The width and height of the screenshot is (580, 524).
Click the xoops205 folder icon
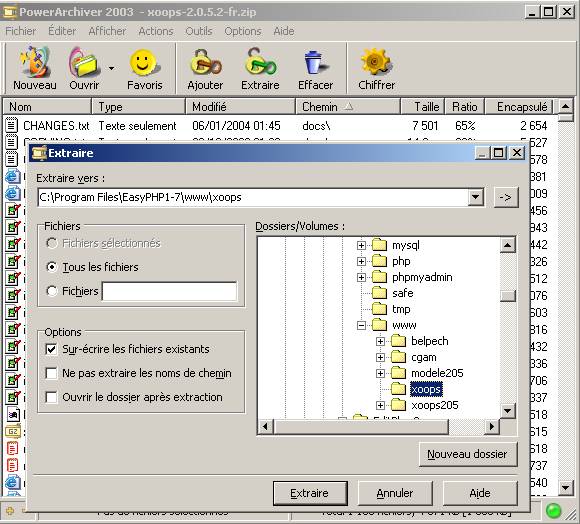[x=398, y=405]
